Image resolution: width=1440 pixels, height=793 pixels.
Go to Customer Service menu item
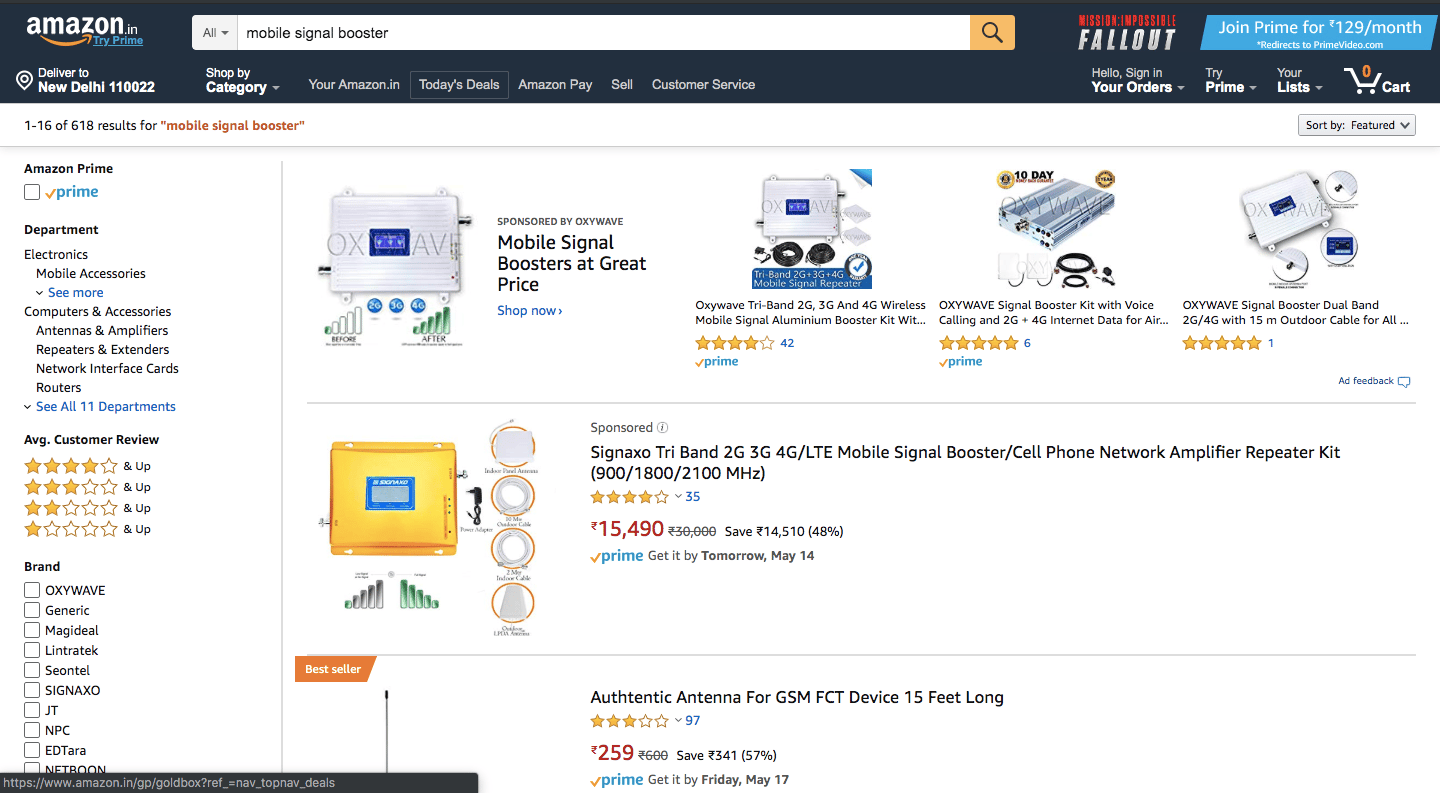click(703, 85)
